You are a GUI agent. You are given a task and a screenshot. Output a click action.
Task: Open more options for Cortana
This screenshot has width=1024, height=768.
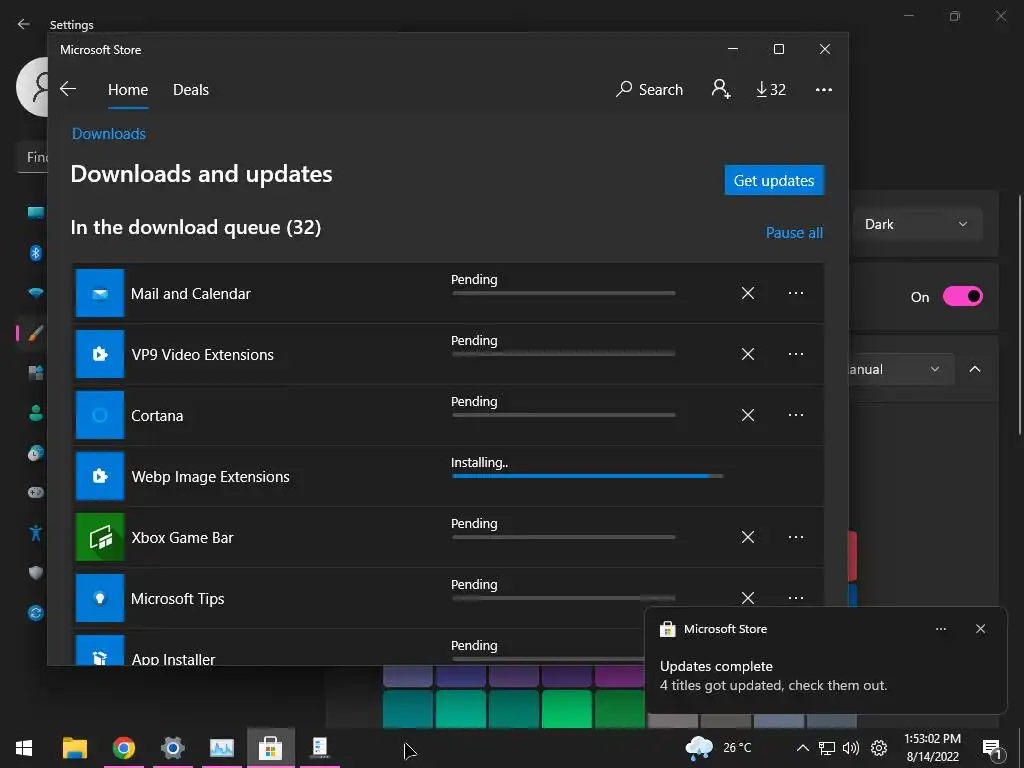[x=795, y=415]
